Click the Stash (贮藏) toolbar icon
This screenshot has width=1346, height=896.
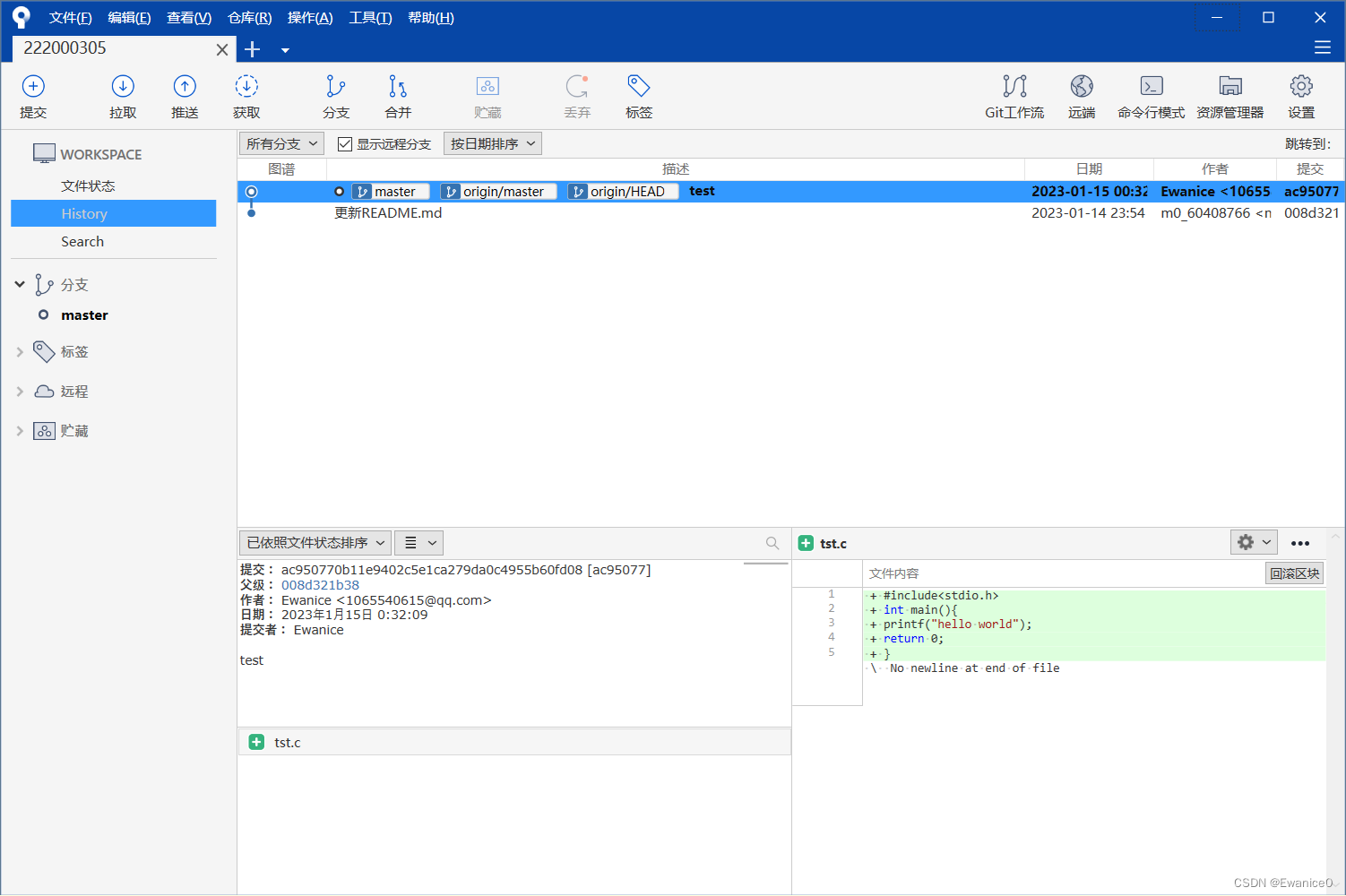click(x=487, y=97)
